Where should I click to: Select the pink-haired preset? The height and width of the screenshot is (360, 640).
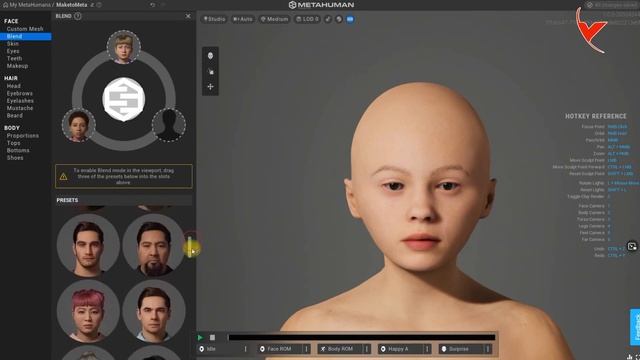point(88,311)
